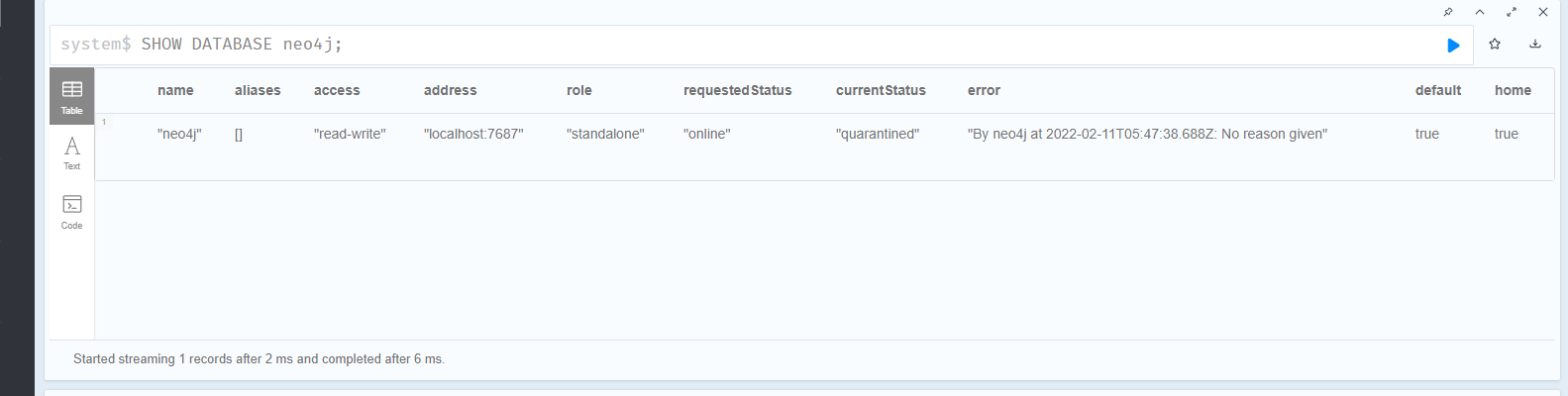1568x396 pixels.
Task: Click the "neo4j" name cell
Action: pos(179,134)
